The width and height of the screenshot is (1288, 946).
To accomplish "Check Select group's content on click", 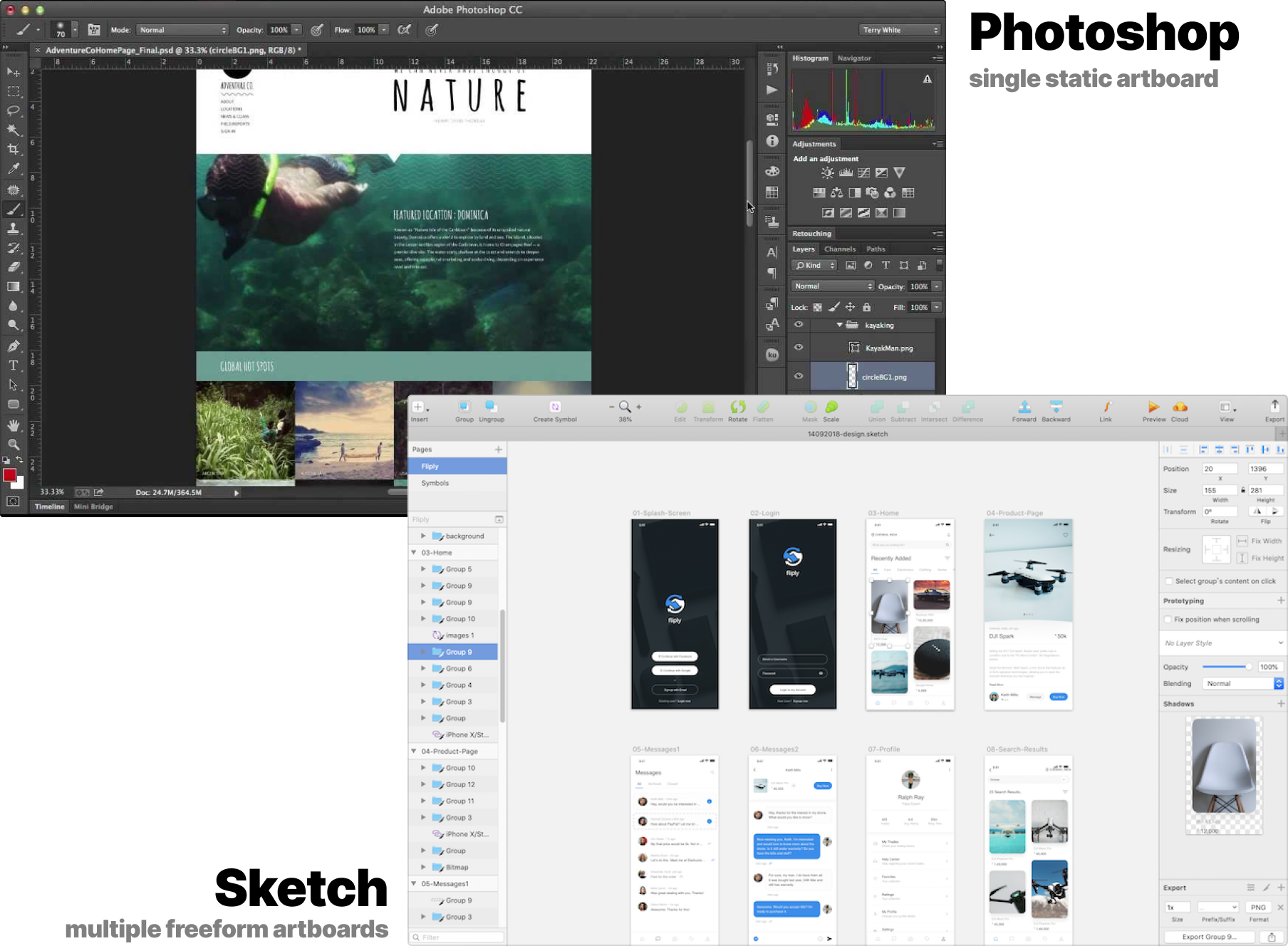I will coord(1168,581).
